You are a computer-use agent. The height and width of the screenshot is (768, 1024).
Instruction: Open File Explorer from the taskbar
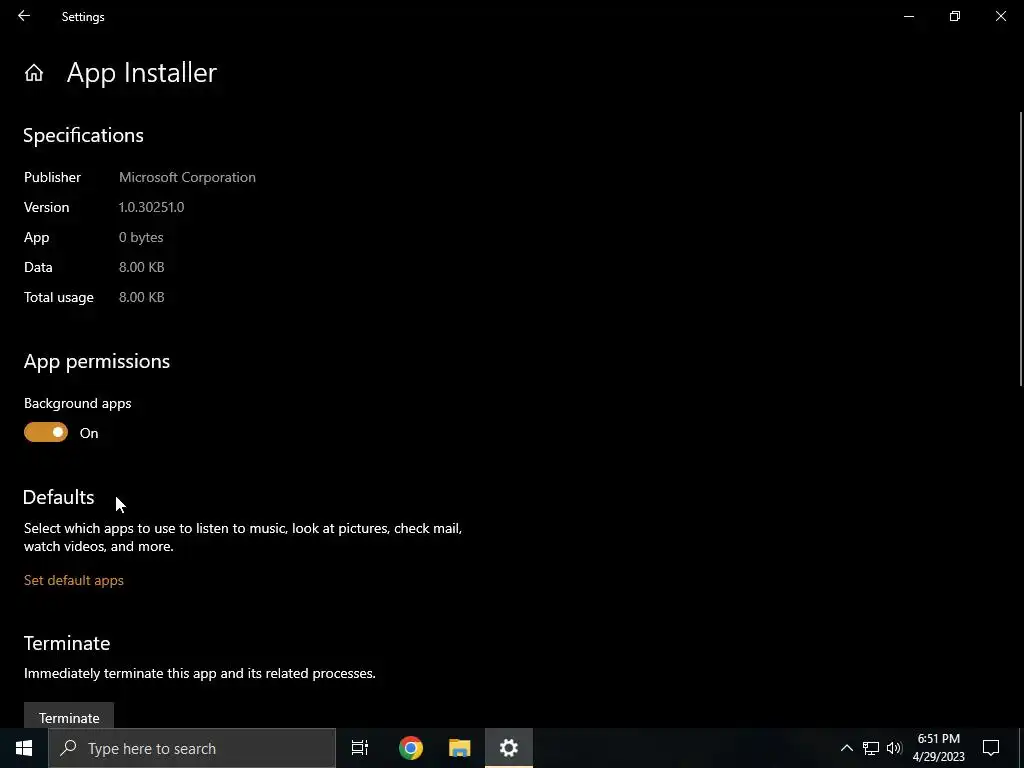coord(460,748)
